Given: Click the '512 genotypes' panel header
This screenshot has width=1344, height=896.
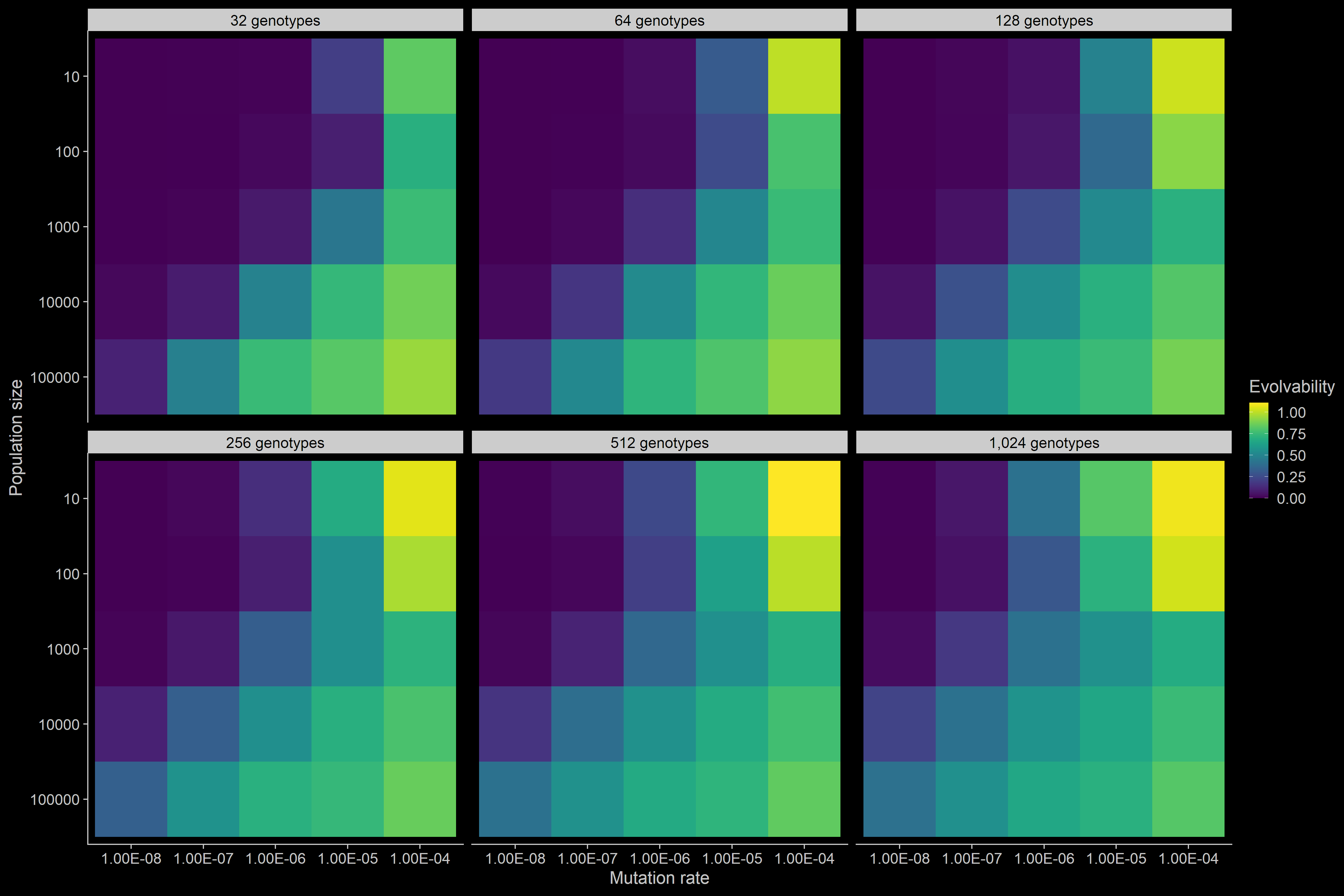Looking at the screenshot, I should [x=659, y=442].
